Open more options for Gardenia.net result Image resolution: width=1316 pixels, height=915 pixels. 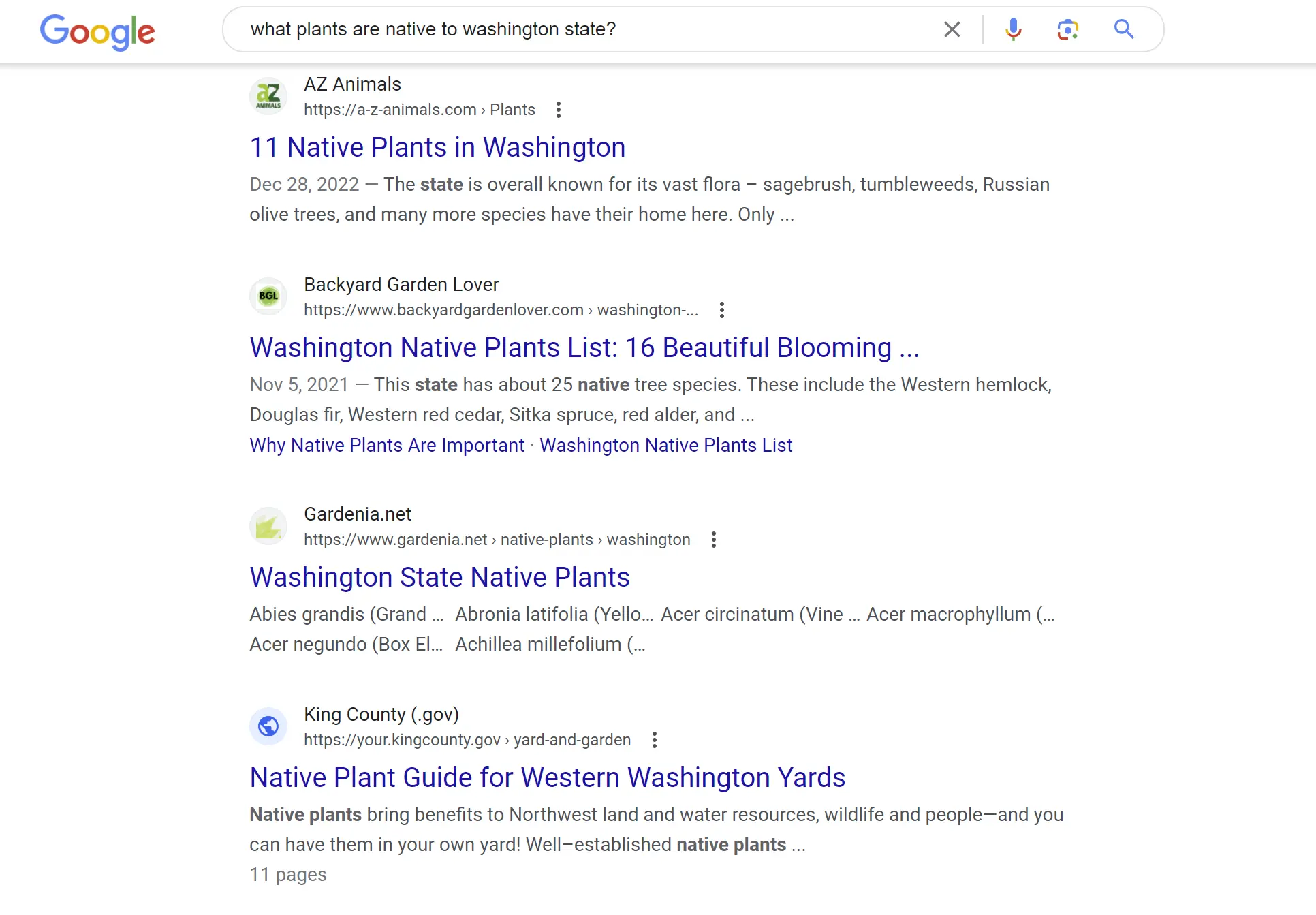tap(714, 540)
